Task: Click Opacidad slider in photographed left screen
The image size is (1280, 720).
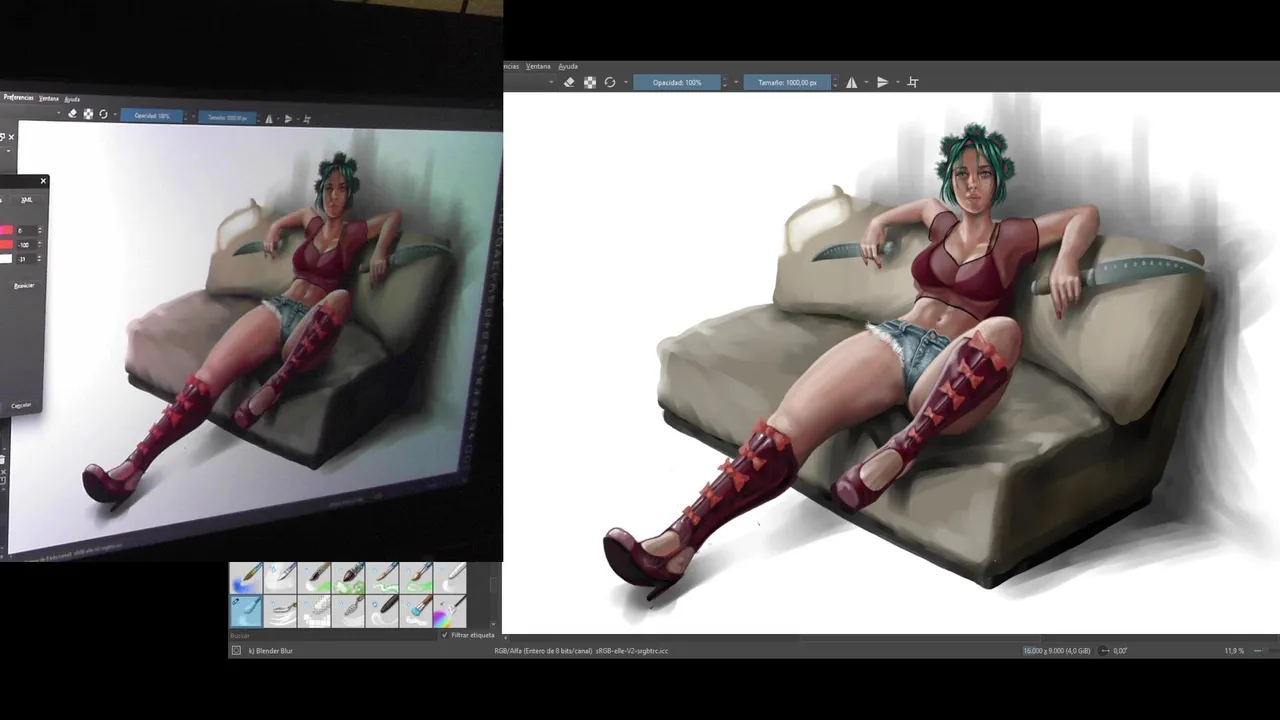Action: coord(151,115)
